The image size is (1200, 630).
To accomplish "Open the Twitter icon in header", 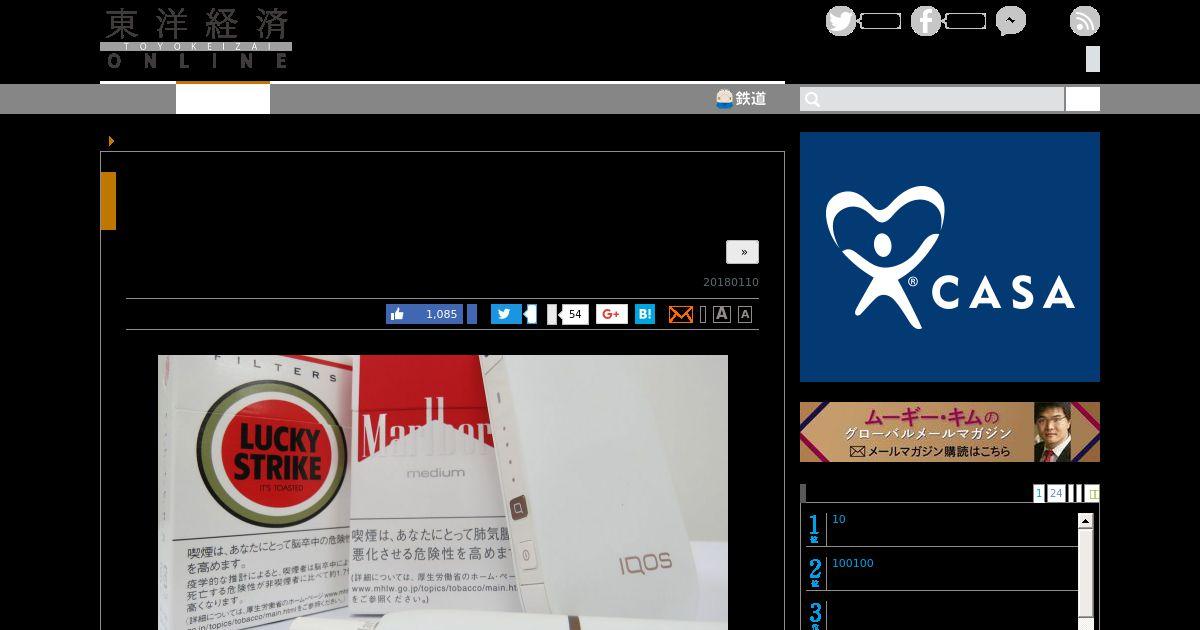I will click(x=841, y=21).
